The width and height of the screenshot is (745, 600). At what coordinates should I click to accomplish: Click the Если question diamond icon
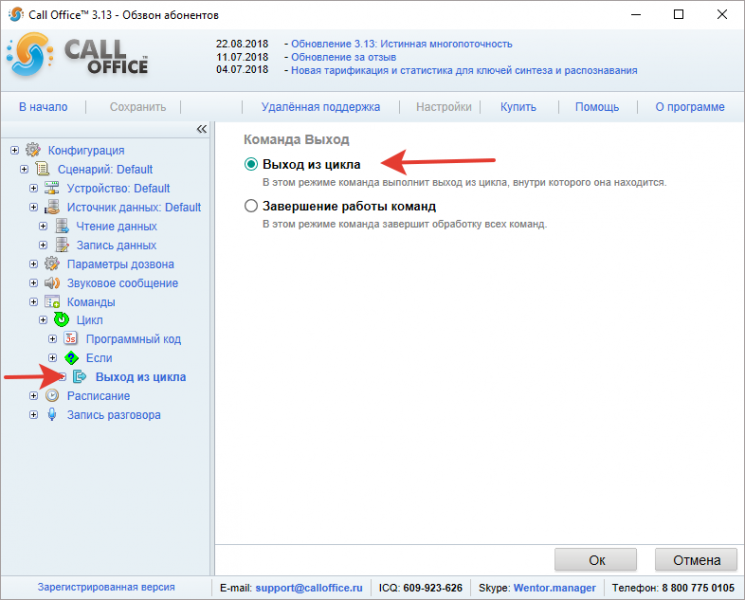71,358
